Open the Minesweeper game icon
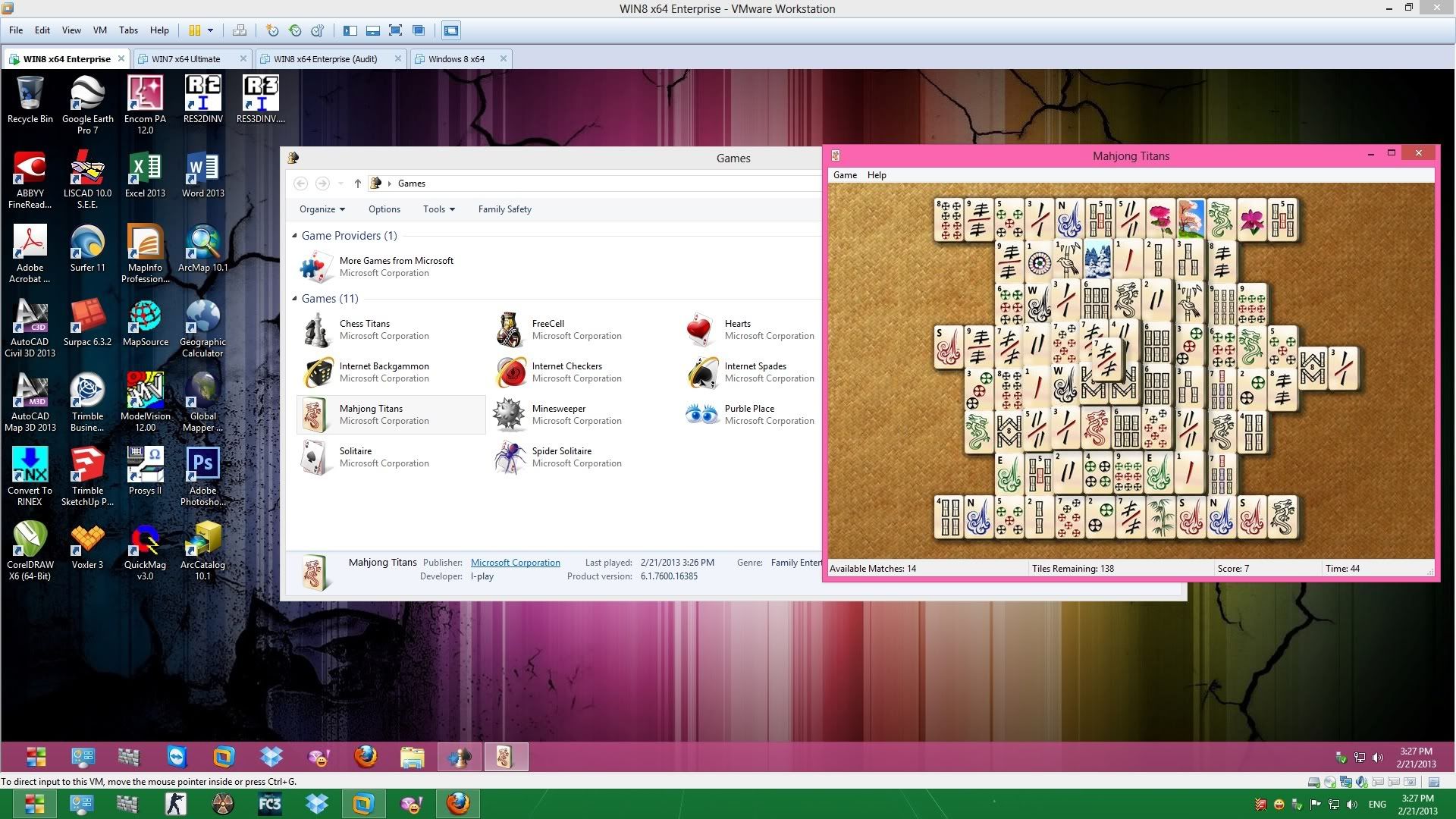This screenshot has width=1456, height=819. pyautogui.click(x=510, y=415)
